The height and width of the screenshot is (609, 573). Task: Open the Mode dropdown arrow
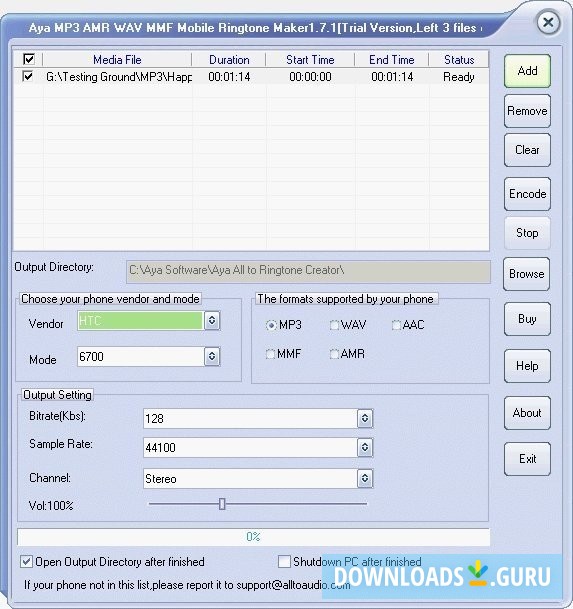pyautogui.click(x=212, y=356)
